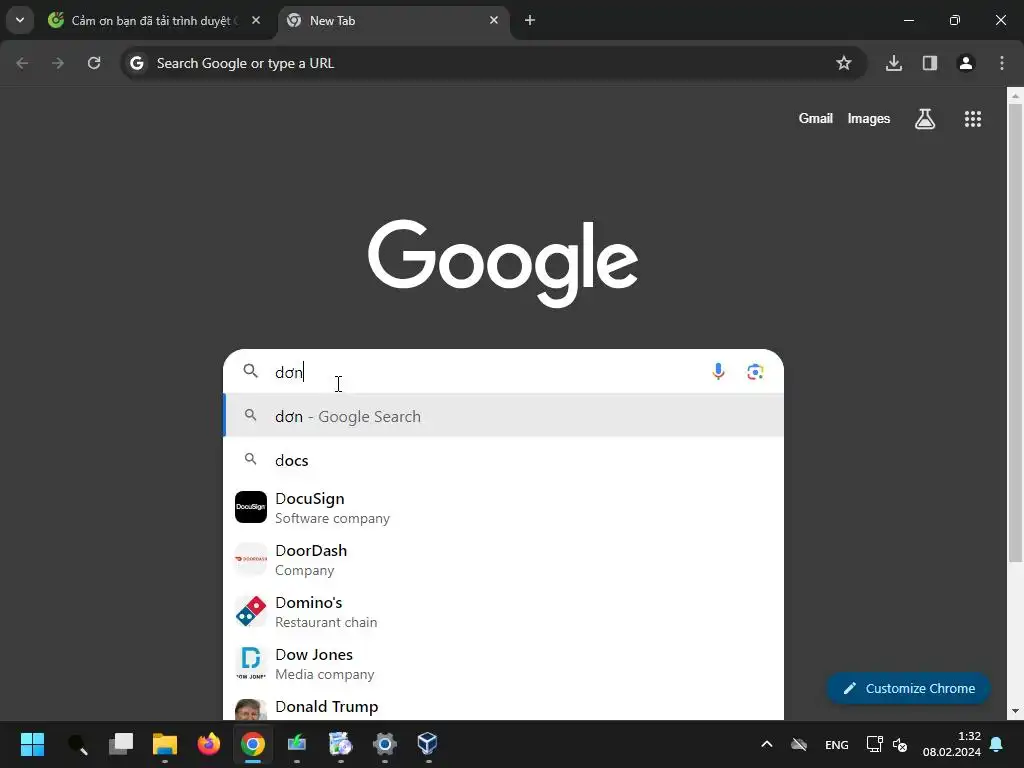Open the Settings gear taskbar icon
This screenshot has width=1024, height=768.
coord(385,744)
